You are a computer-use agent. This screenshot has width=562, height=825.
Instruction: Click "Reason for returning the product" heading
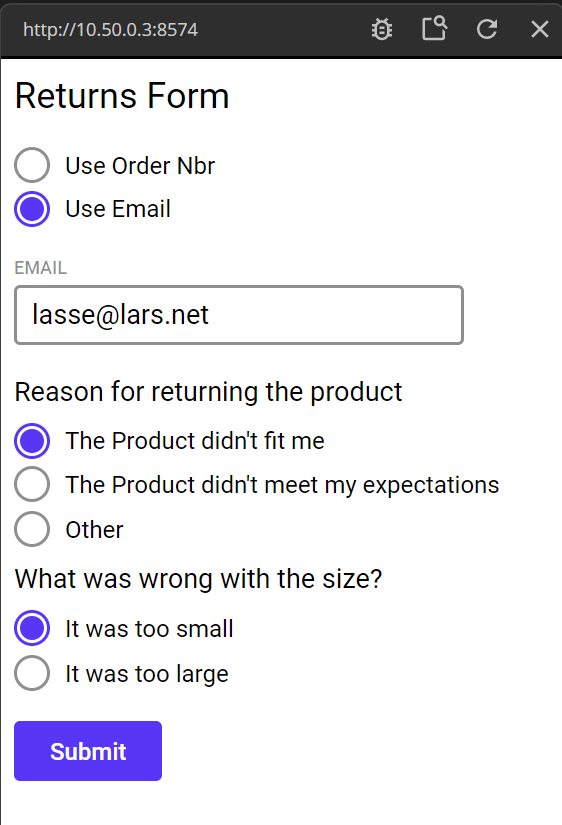208,392
